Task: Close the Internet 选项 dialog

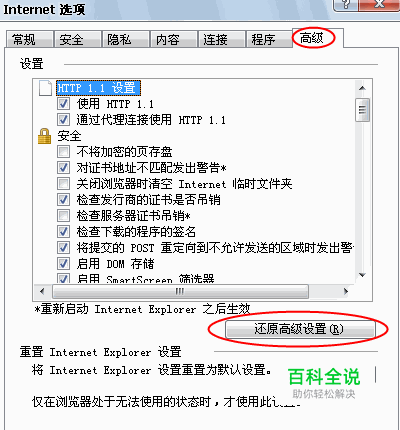Action: click(x=379, y=5)
